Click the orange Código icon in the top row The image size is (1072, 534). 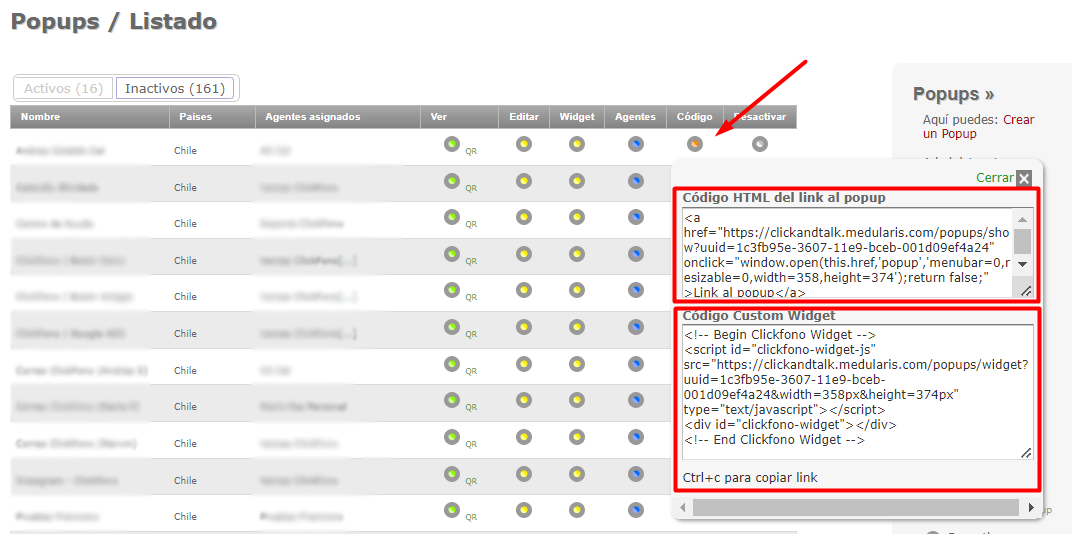point(695,144)
